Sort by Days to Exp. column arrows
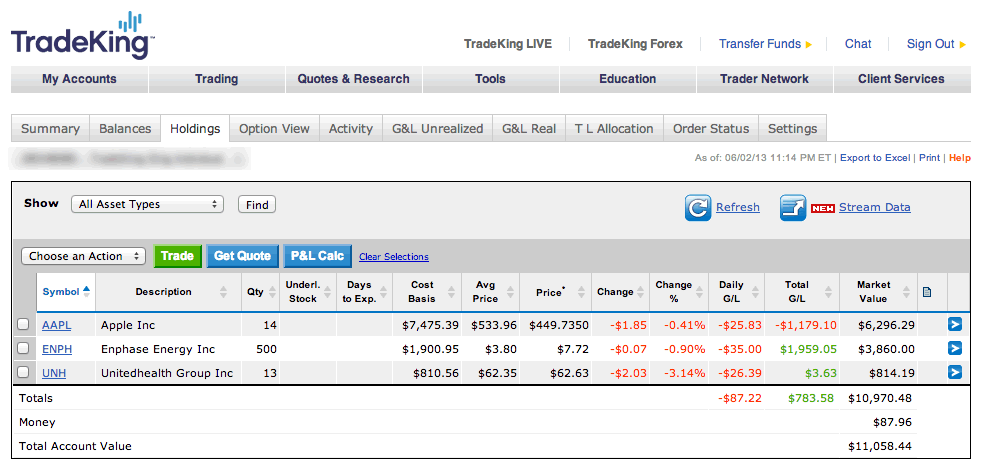The image size is (985, 468). click(383, 292)
